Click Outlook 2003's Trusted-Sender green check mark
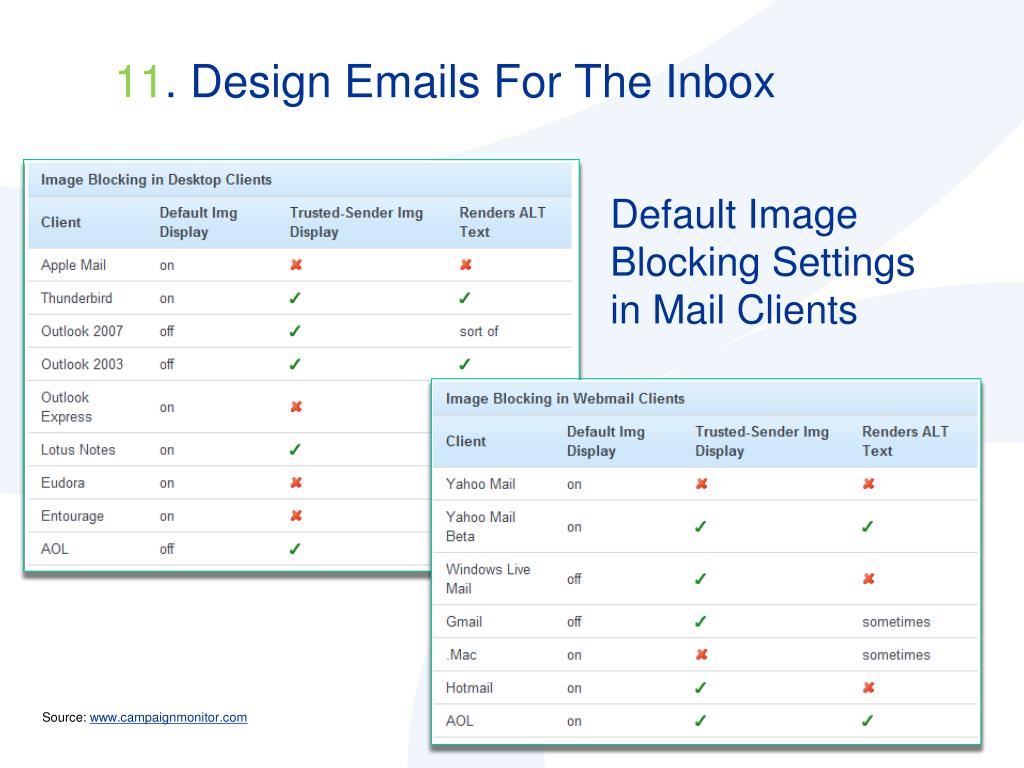Screen dimensions: 1024x768 point(295,364)
